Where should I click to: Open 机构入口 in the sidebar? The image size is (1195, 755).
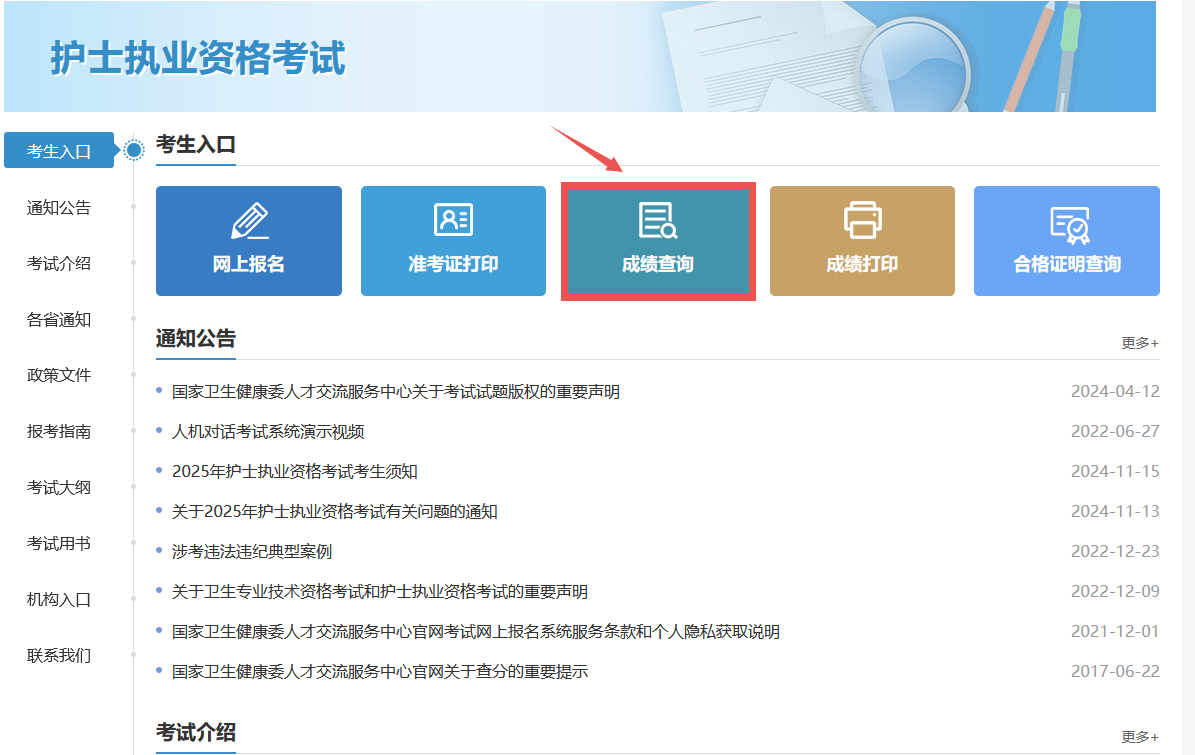59,600
